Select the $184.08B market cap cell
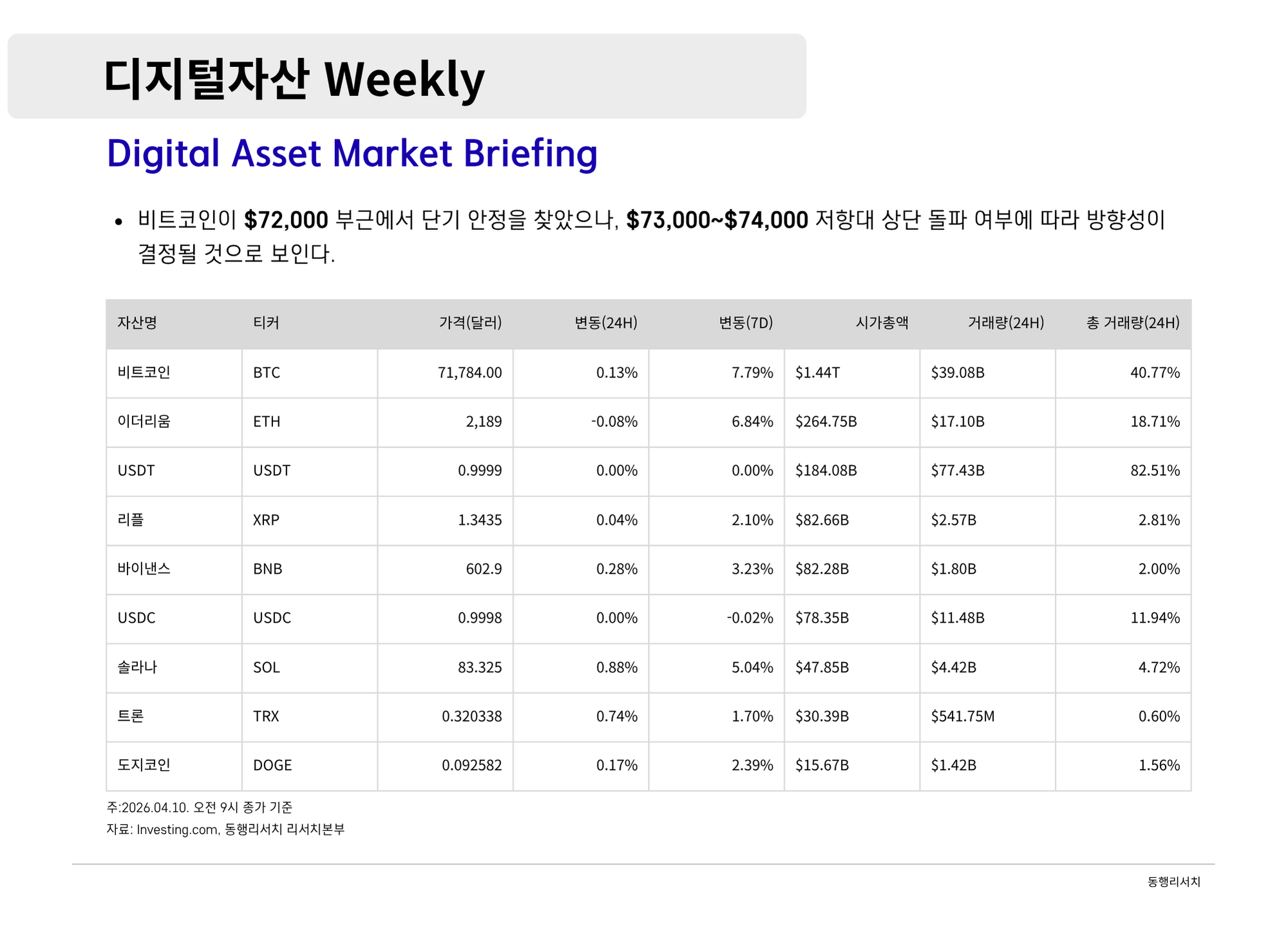Viewport: 1288px width, 926px height. coord(826,471)
